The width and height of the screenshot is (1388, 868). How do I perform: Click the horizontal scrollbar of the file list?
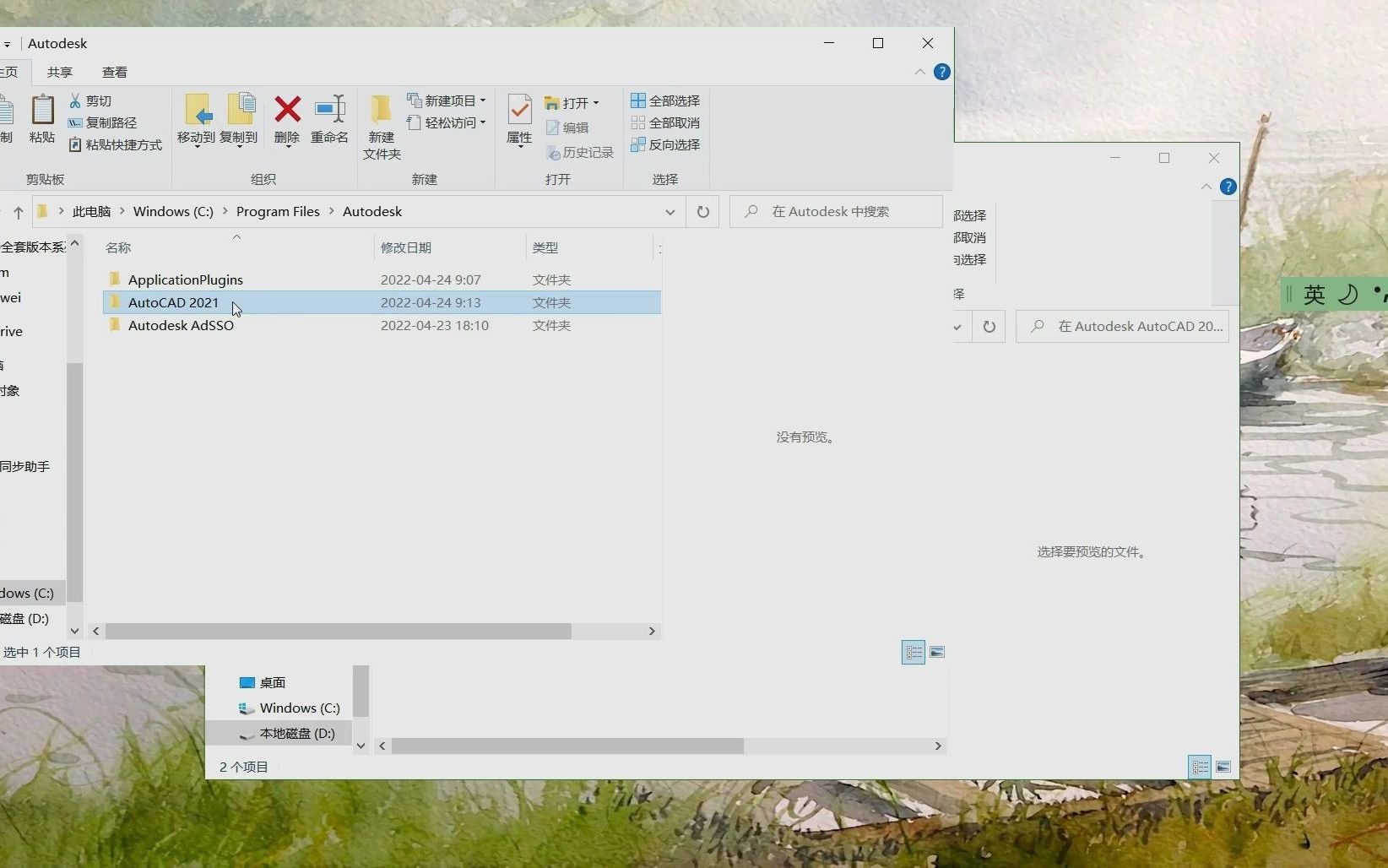338,632
